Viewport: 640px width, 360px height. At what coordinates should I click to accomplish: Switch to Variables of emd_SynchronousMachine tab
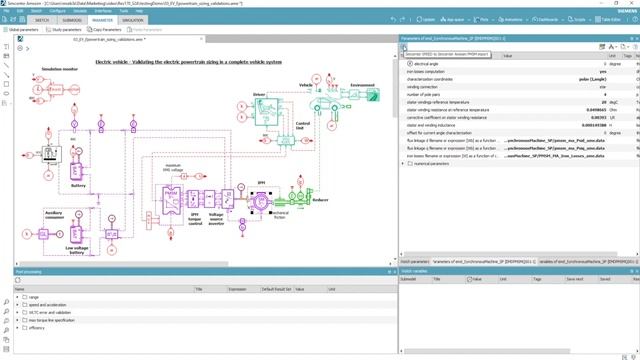pyautogui.click(x=588, y=261)
